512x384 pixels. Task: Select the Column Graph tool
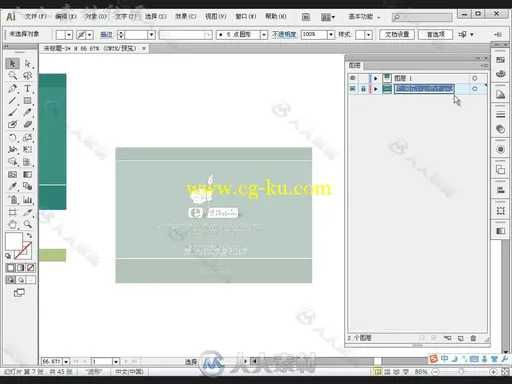28,200
